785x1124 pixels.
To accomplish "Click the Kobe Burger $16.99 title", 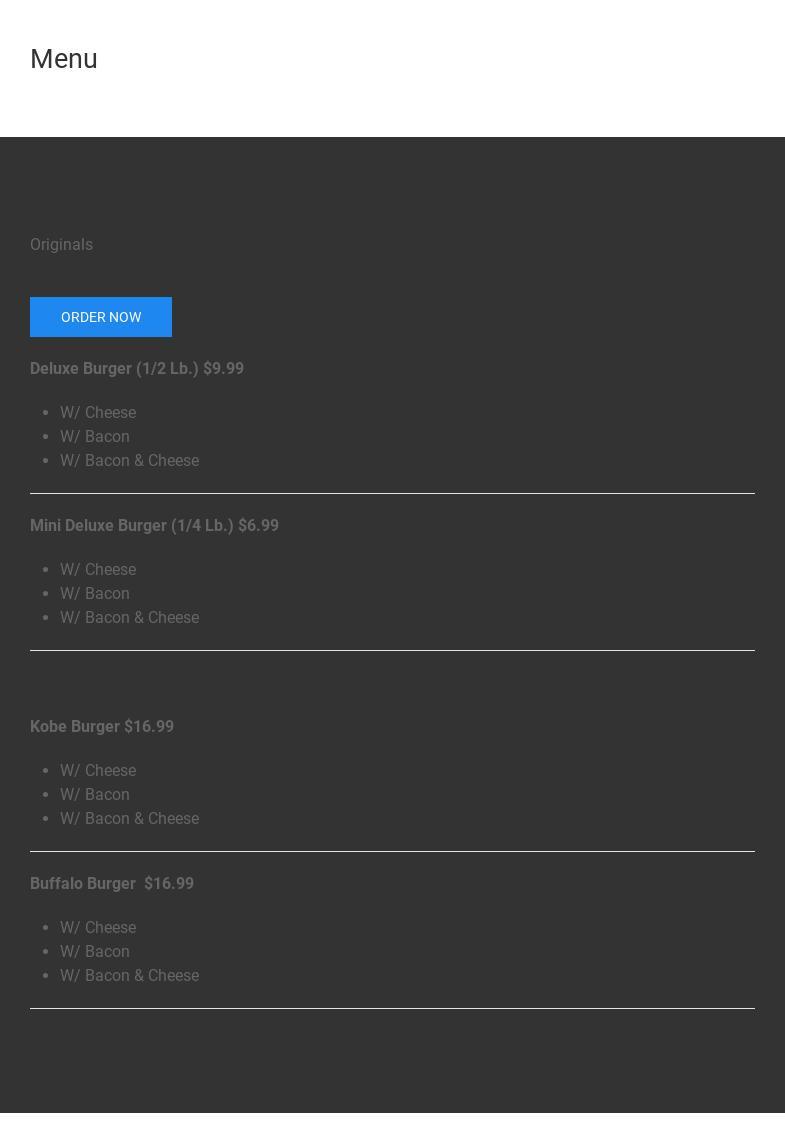I will pos(102,726).
